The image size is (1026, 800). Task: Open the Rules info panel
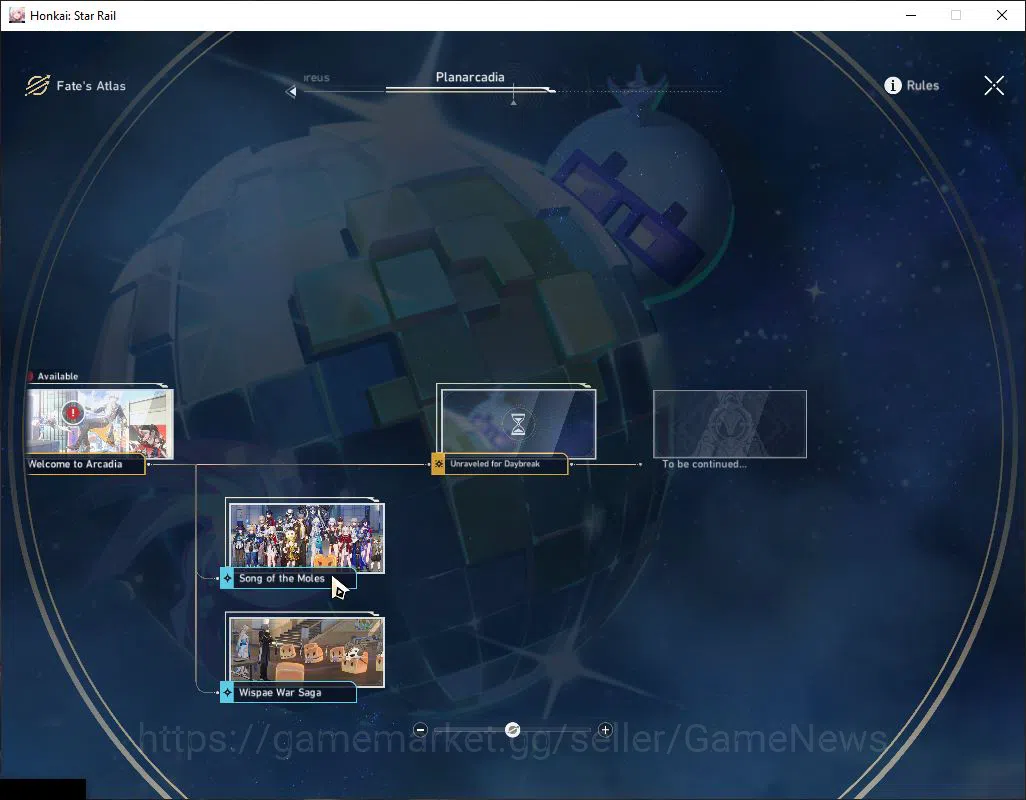911,85
